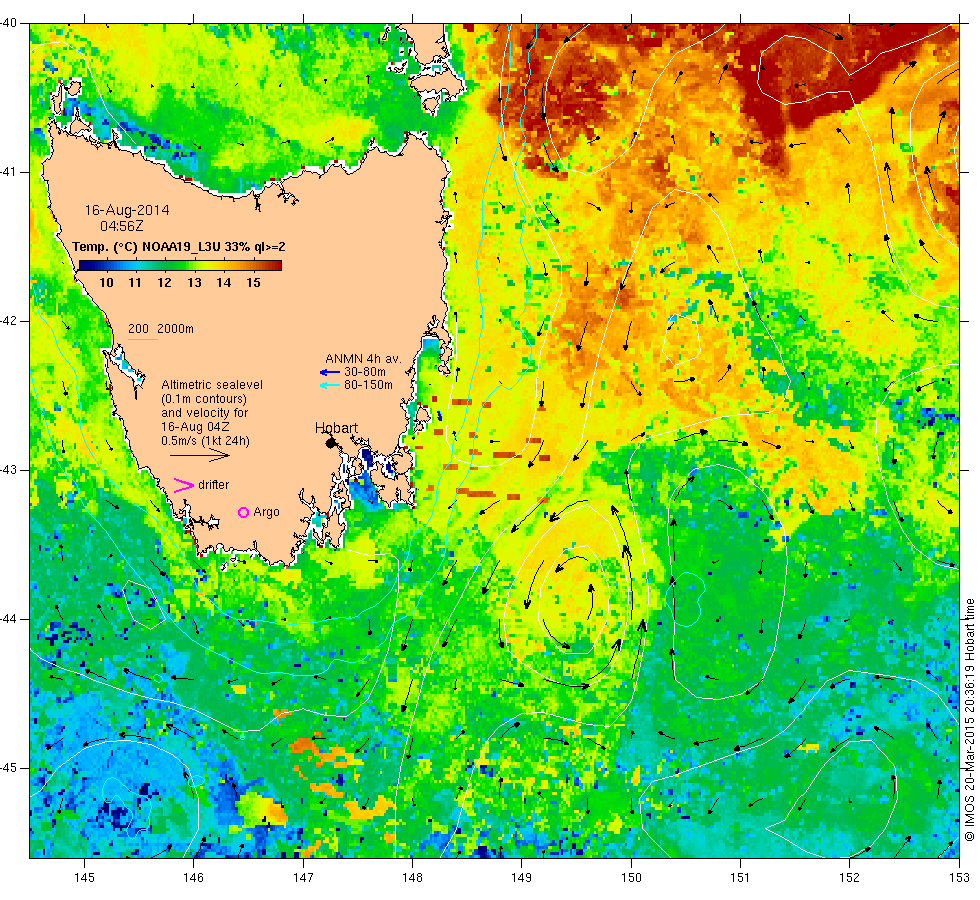Screen dimensions: 980x900
Task: Click the 16-Aug-2014 date label
Action: pos(127,210)
